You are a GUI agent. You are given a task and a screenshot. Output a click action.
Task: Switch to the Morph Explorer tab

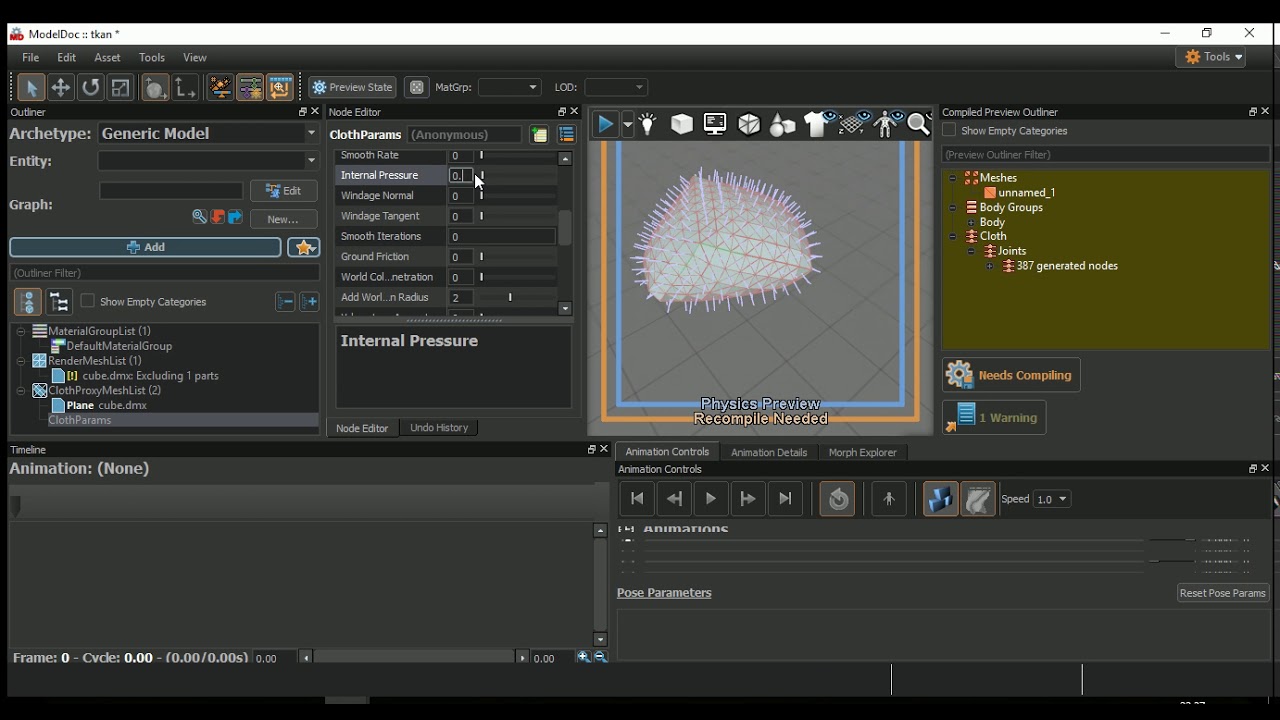[x=862, y=452]
